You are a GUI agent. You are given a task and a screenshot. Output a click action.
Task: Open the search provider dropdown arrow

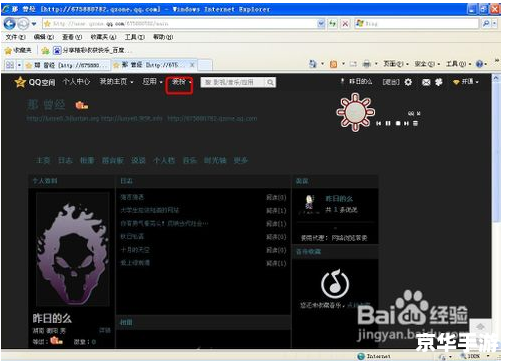click(495, 23)
